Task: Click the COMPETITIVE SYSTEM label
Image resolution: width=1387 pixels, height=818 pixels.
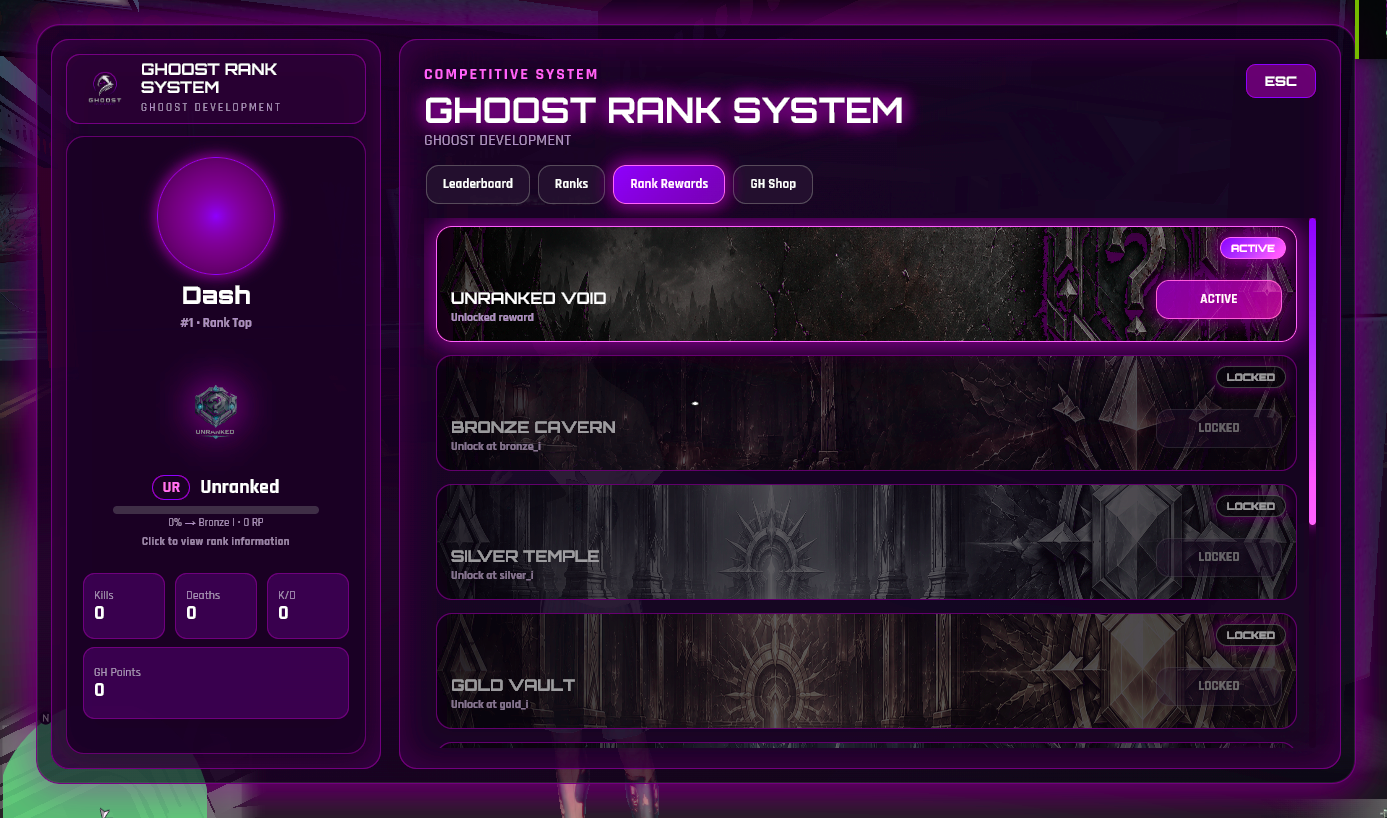Action: pyautogui.click(x=511, y=74)
